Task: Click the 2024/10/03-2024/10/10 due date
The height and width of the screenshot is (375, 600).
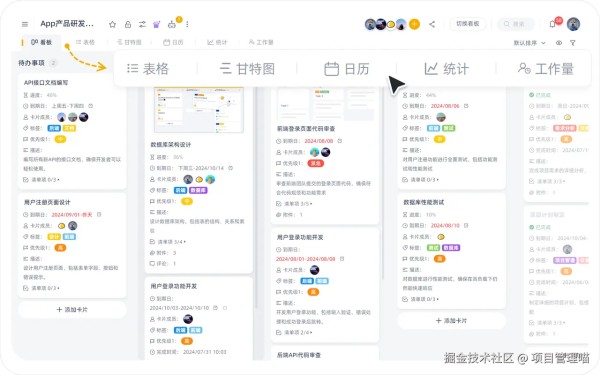Action: click(x=179, y=308)
